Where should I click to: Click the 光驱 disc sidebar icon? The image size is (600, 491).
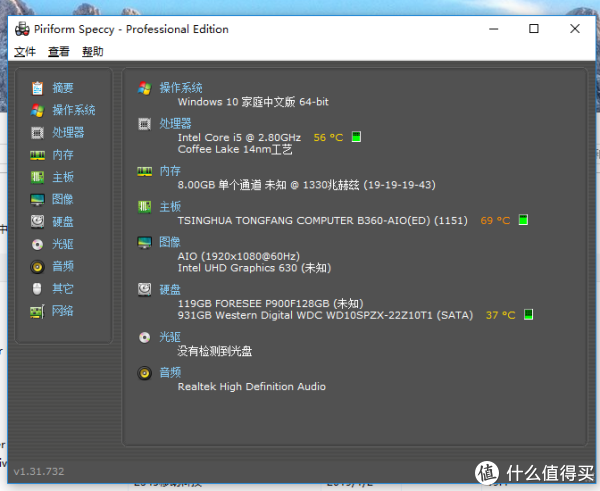coord(37,244)
